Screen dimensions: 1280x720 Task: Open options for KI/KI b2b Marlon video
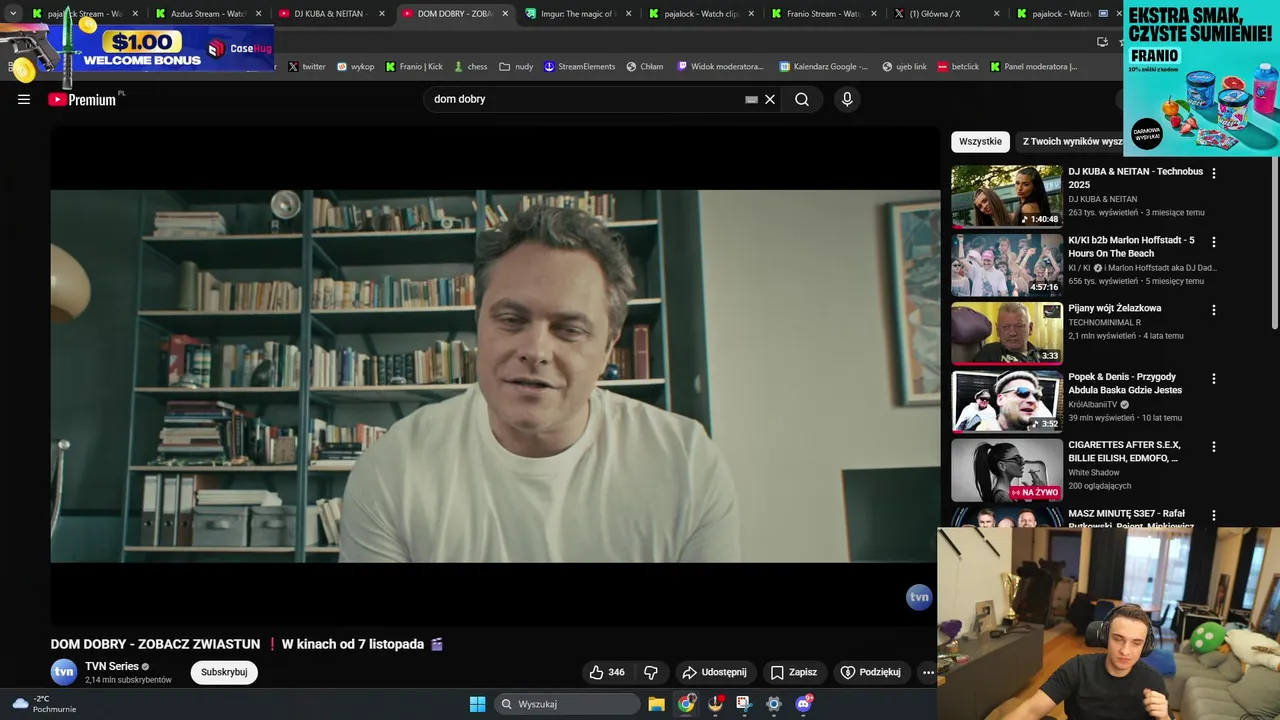point(1214,242)
